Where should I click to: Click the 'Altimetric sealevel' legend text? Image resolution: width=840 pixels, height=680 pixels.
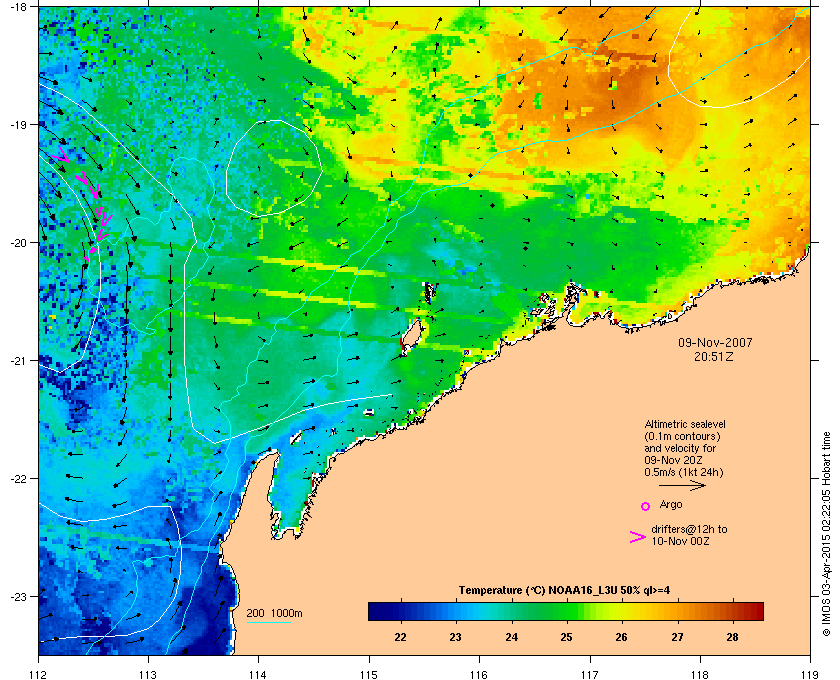click(x=685, y=424)
